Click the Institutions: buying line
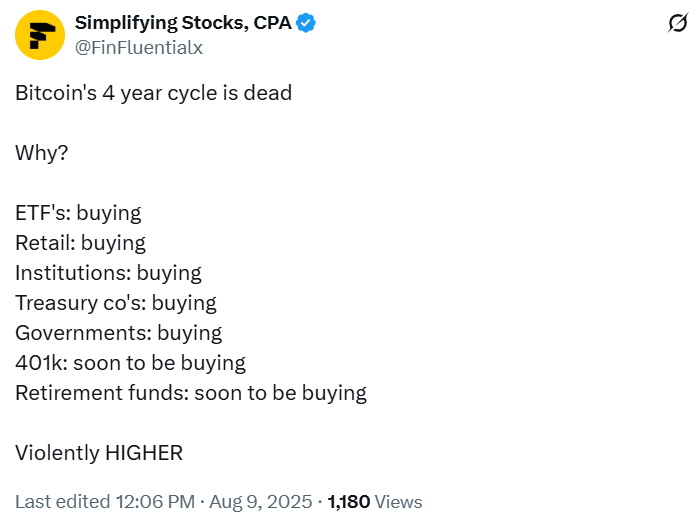 pyautogui.click(x=108, y=273)
